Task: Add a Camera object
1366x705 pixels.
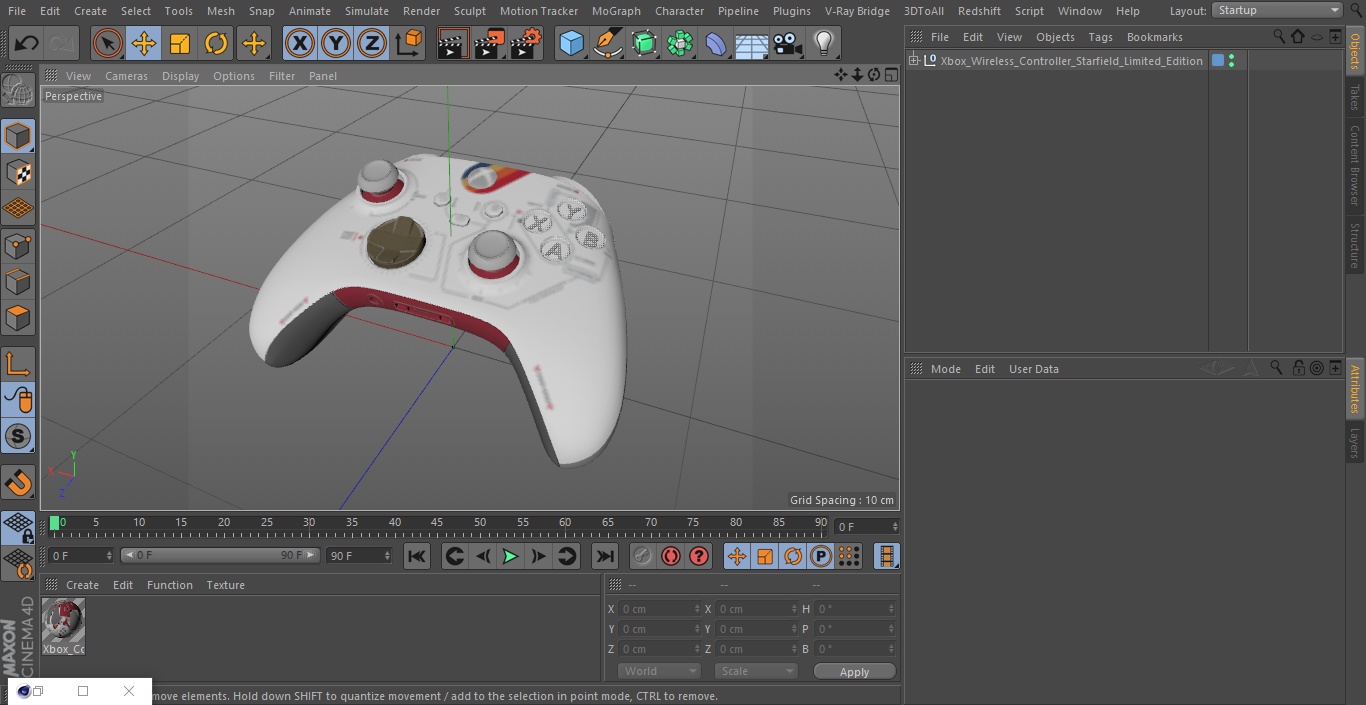Action: point(788,44)
